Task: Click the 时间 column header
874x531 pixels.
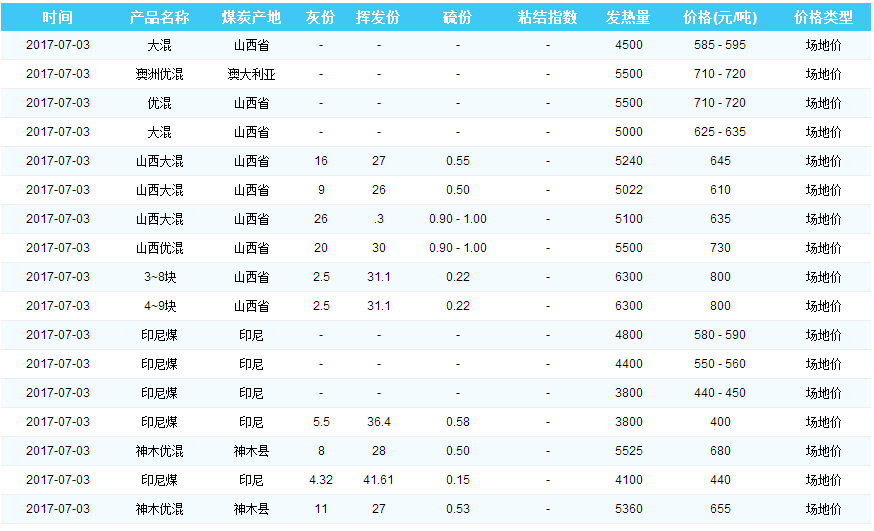Action: tap(58, 18)
